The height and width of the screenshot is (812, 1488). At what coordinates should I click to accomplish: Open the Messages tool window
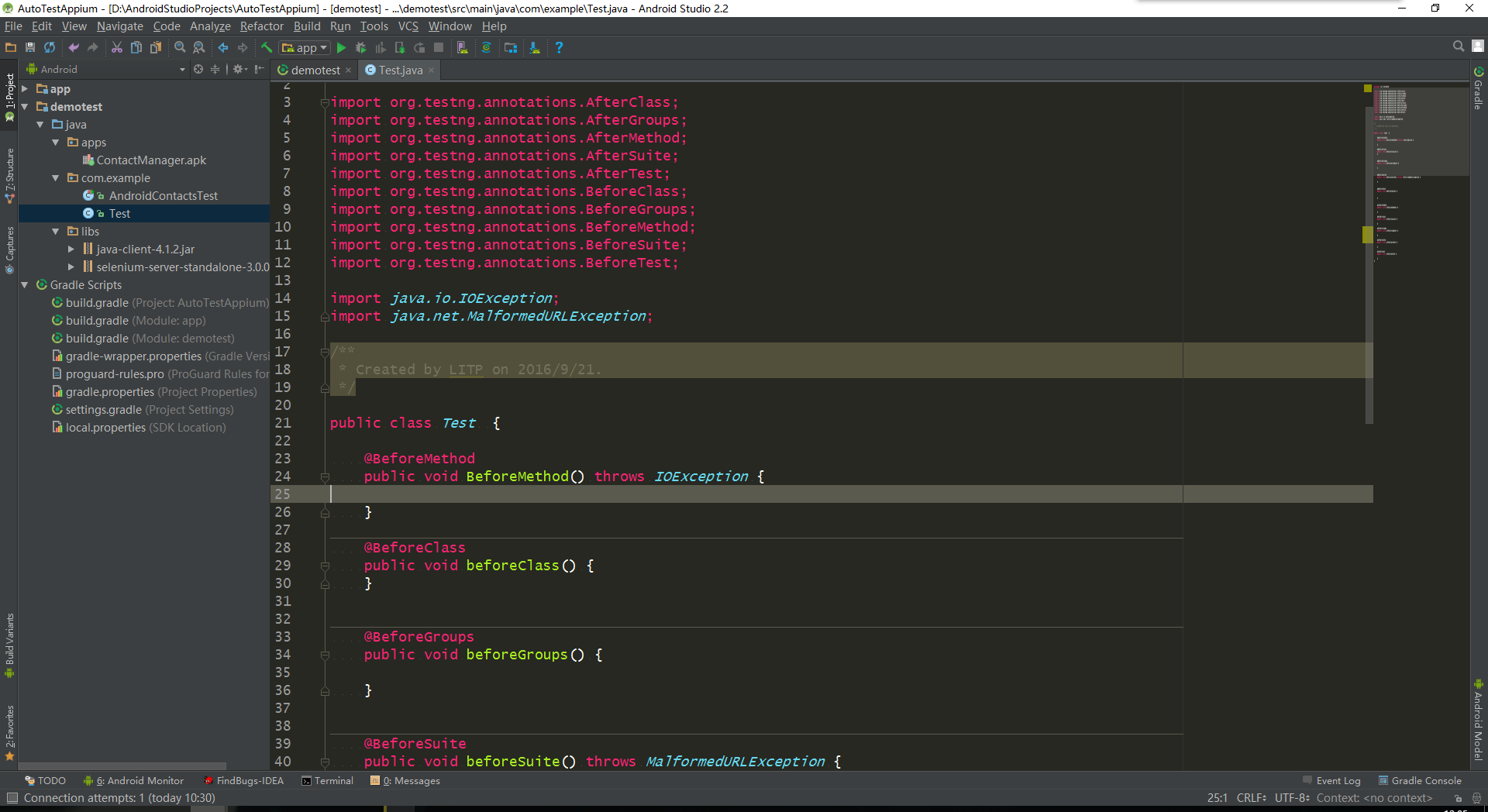pyautogui.click(x=405, y=781)
